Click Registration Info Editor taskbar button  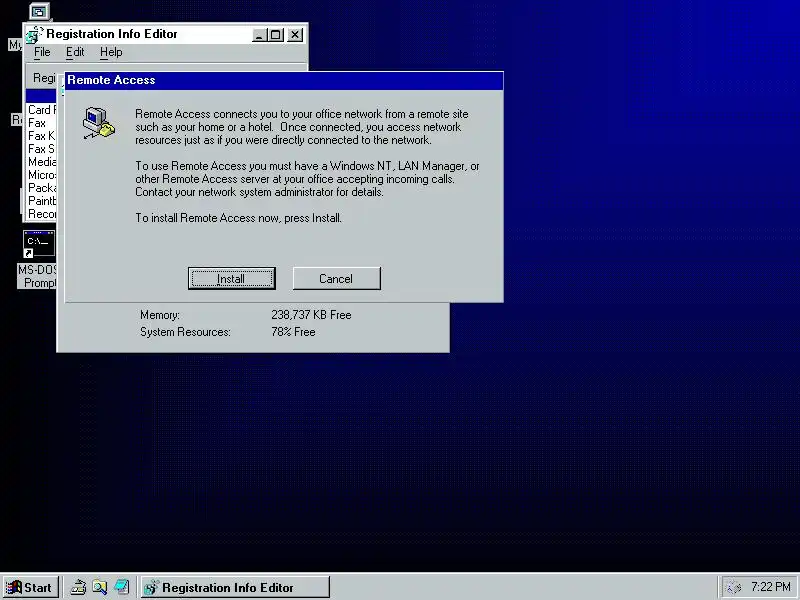[x=235, y=588]
